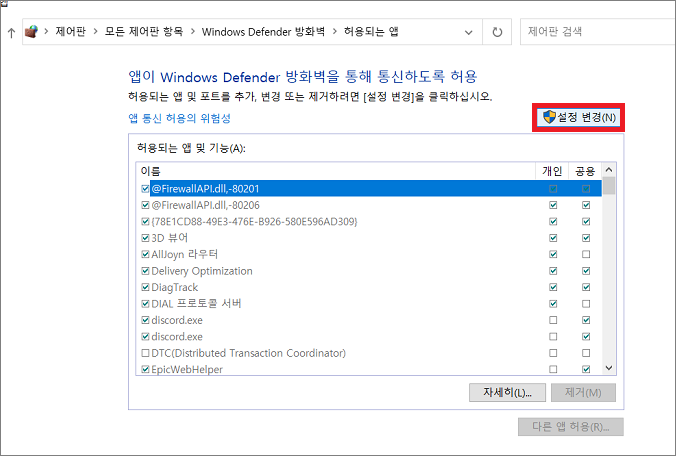676x456 pixels.
Task: Click the 제거(M) button
Action: click(583, 393)
